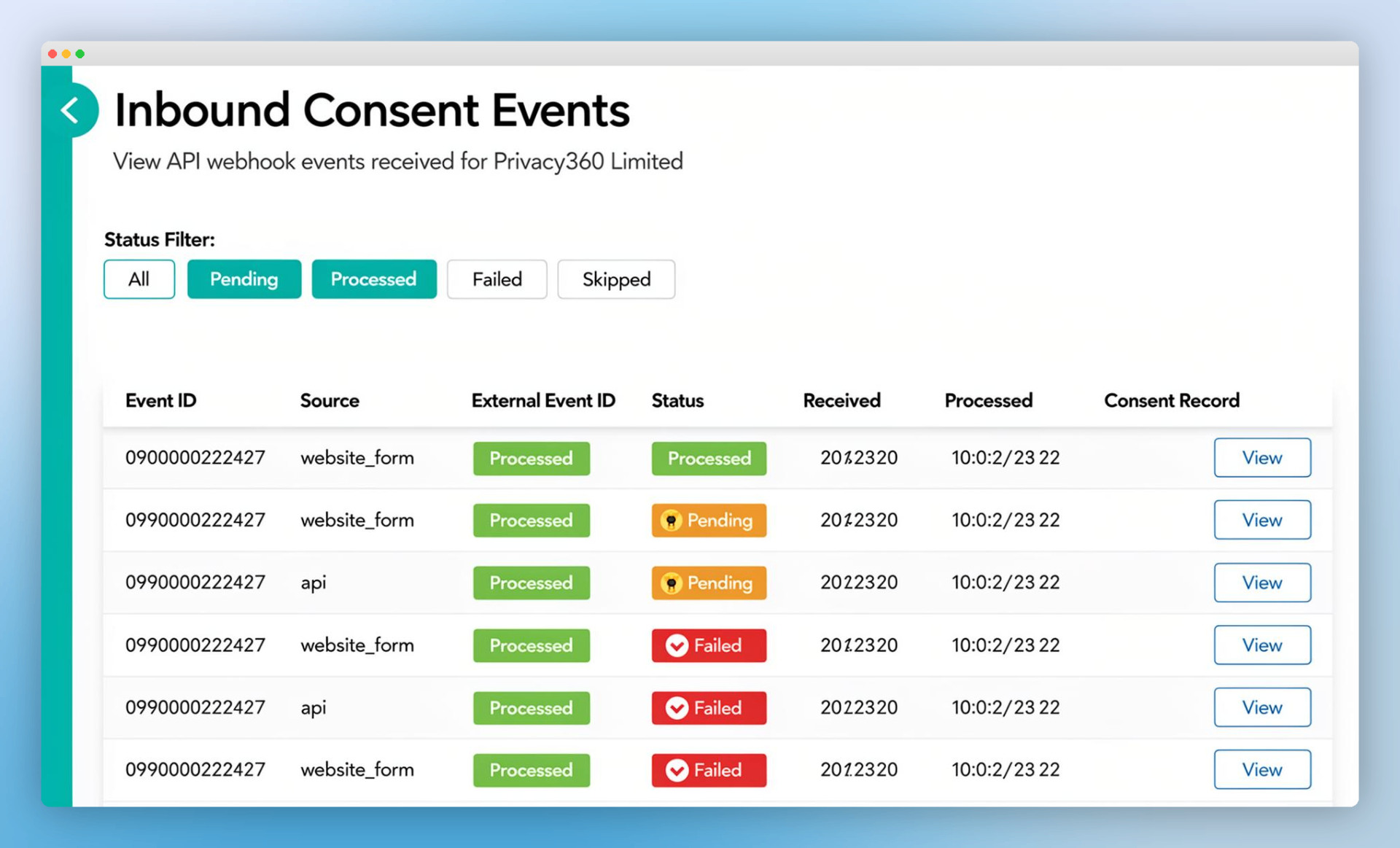Toggle the Pending status filter
Viewport: 1400px width, 848px height.
click(244, 279)
